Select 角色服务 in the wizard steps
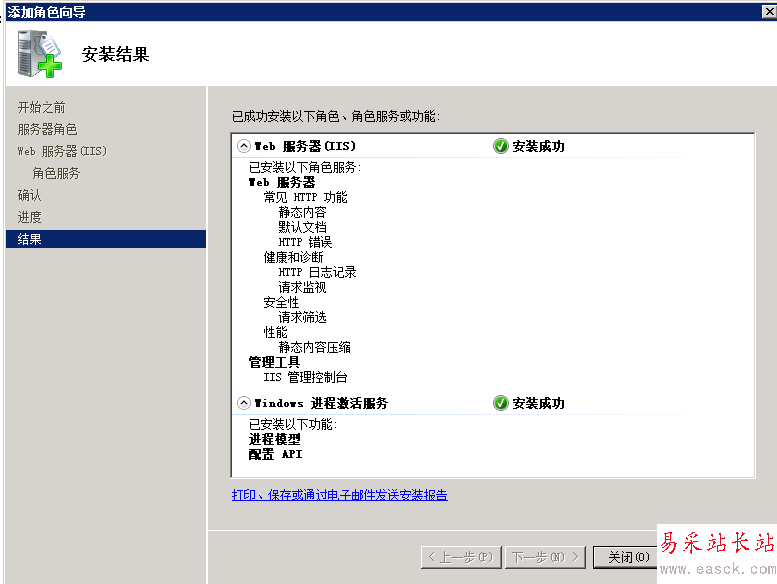Image resolution: width=777 pixels, height=584 pixels. [56, 173]
